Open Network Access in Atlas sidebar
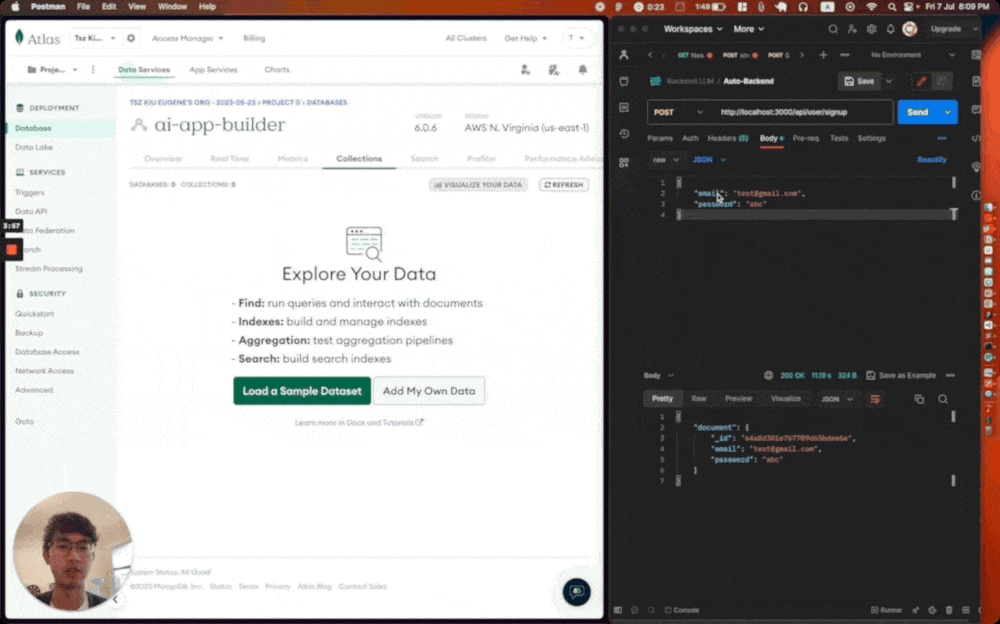Image resolution: width=1000 pixels, height=624 pixels. [45, 371]
